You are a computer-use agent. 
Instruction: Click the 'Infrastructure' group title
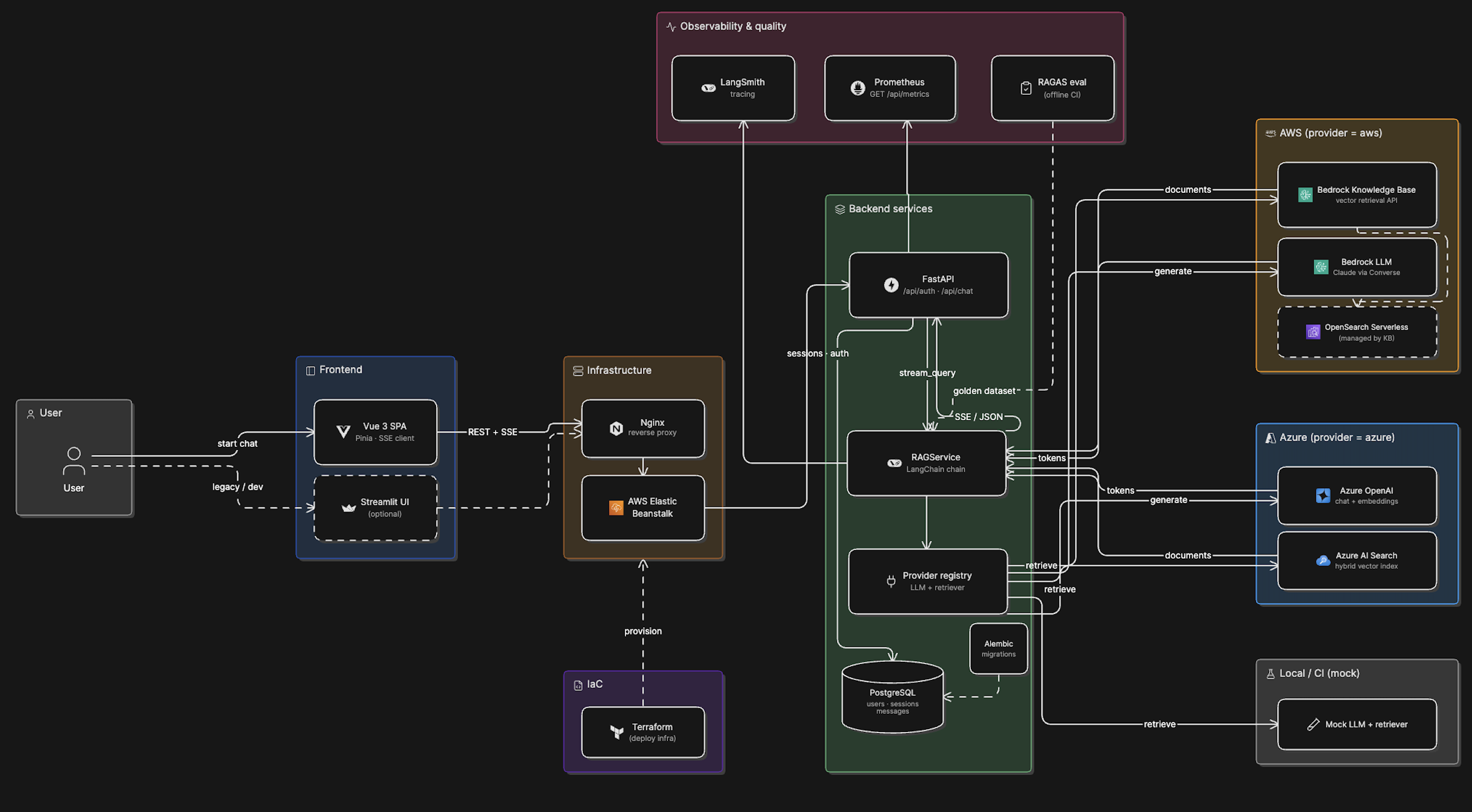coord(619,370)
